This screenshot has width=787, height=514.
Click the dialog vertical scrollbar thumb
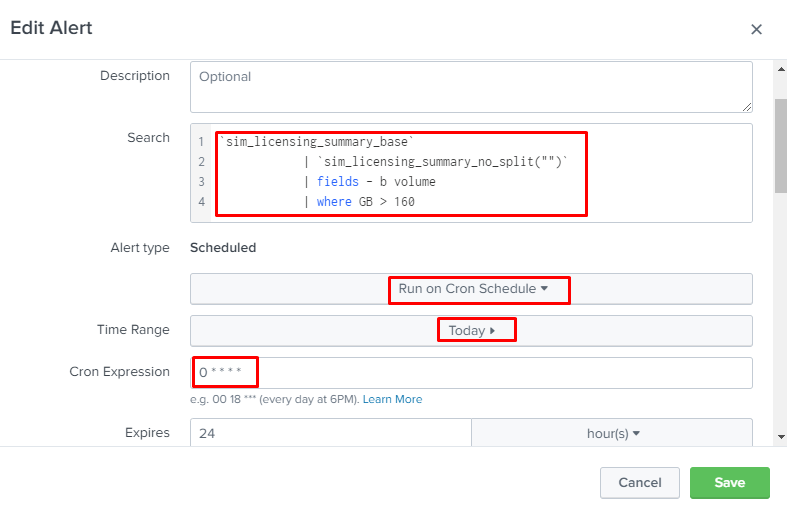pyautogui.click(x=781, y=146)
